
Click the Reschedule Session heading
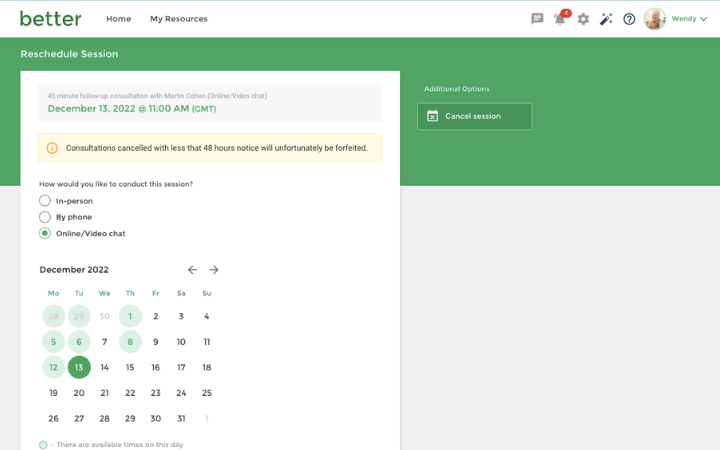point(69,54)
